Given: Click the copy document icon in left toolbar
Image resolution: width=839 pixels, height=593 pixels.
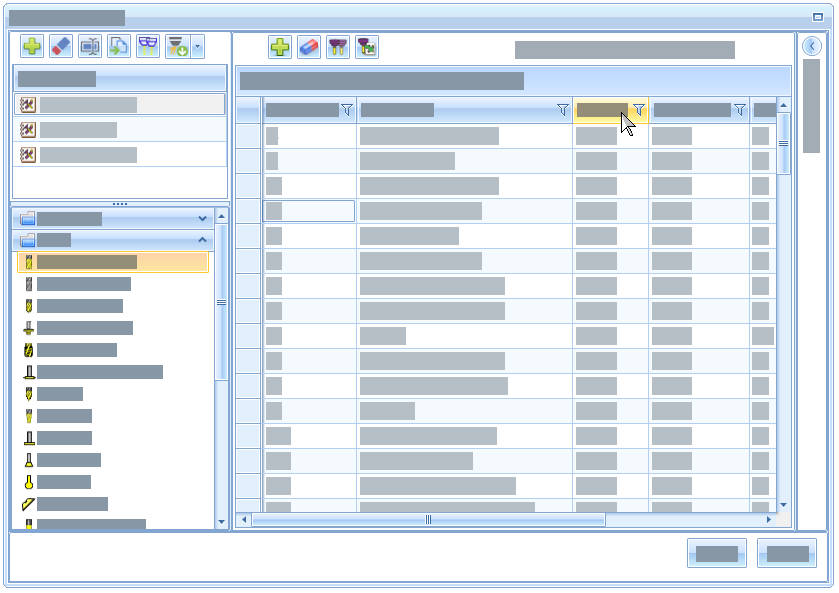Looking at the screenshot, I should tap(119, 46).
